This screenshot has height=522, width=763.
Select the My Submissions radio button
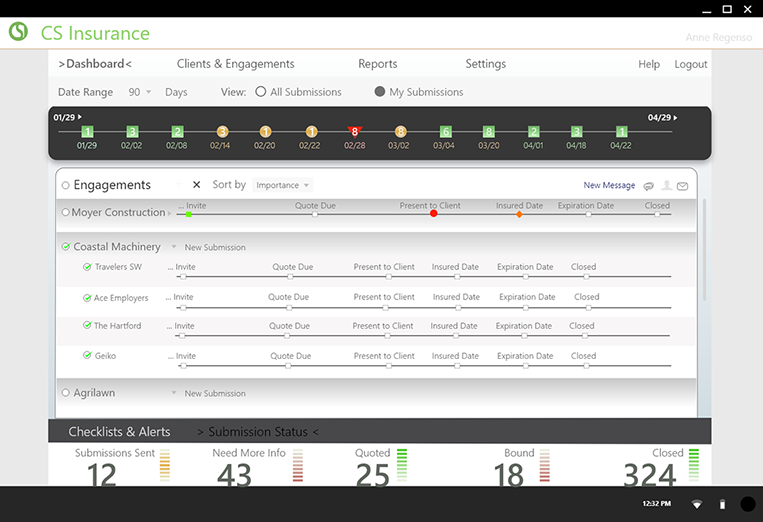pos(380,92)
